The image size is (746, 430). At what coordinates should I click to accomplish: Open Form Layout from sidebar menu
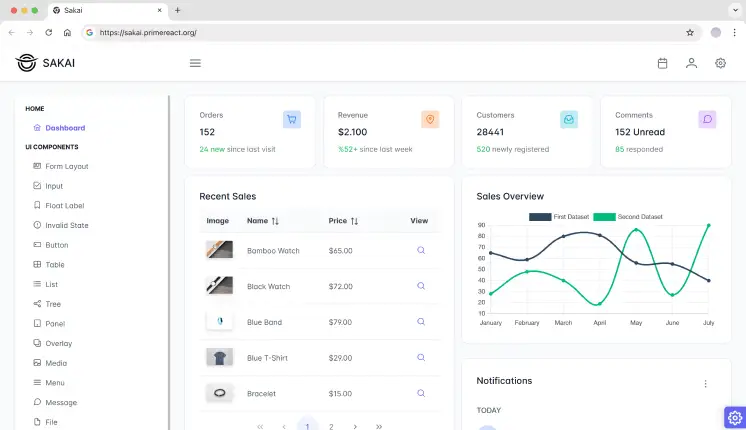[66, 166]
